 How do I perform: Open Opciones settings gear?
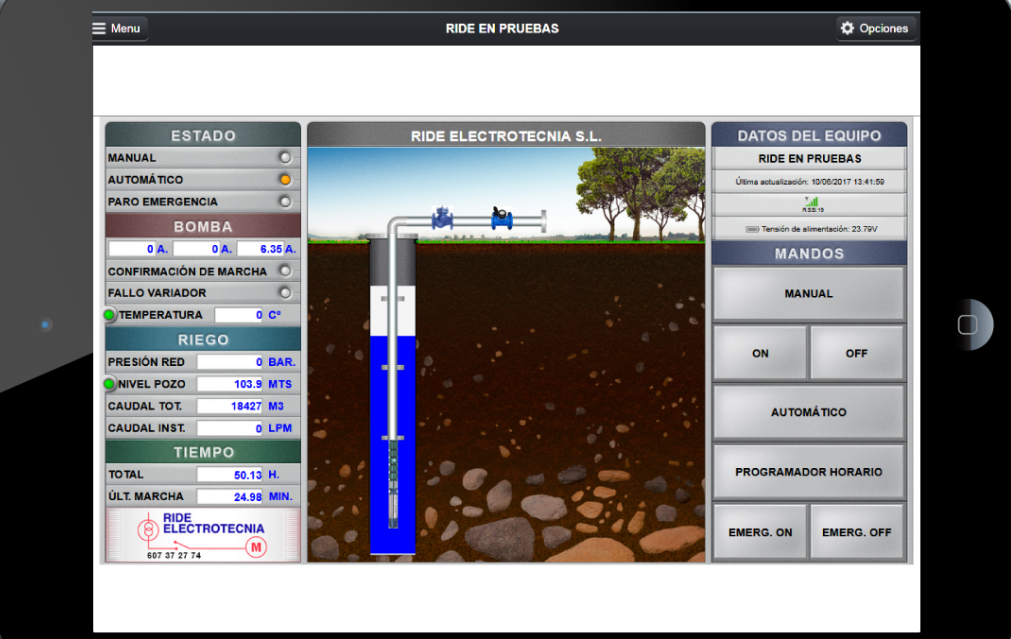(x=876, y=28)
